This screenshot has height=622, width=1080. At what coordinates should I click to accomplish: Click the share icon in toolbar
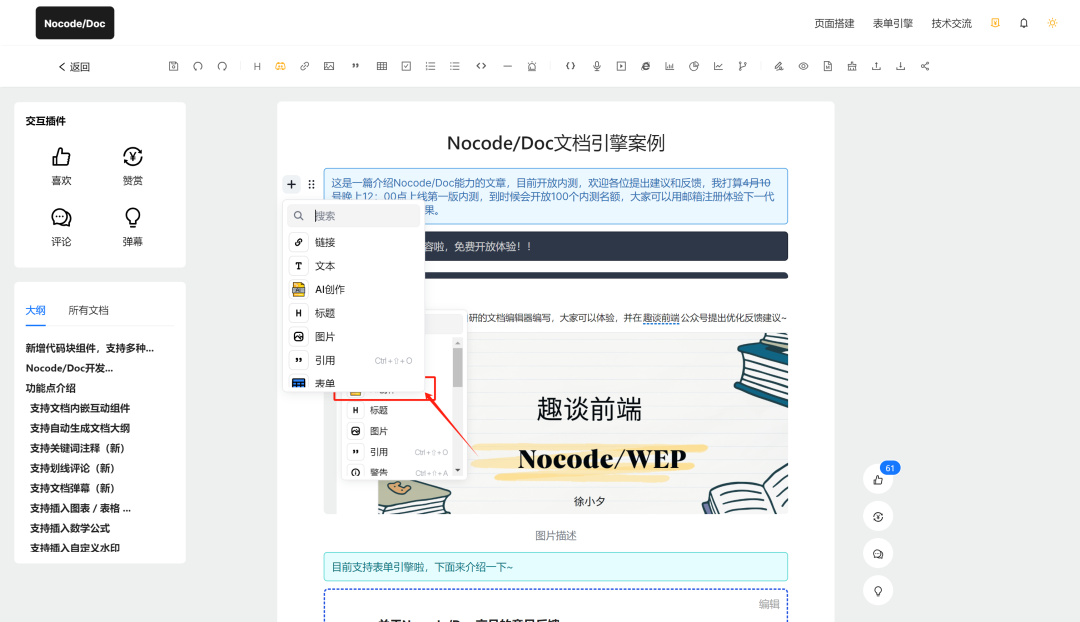point(925,66)
